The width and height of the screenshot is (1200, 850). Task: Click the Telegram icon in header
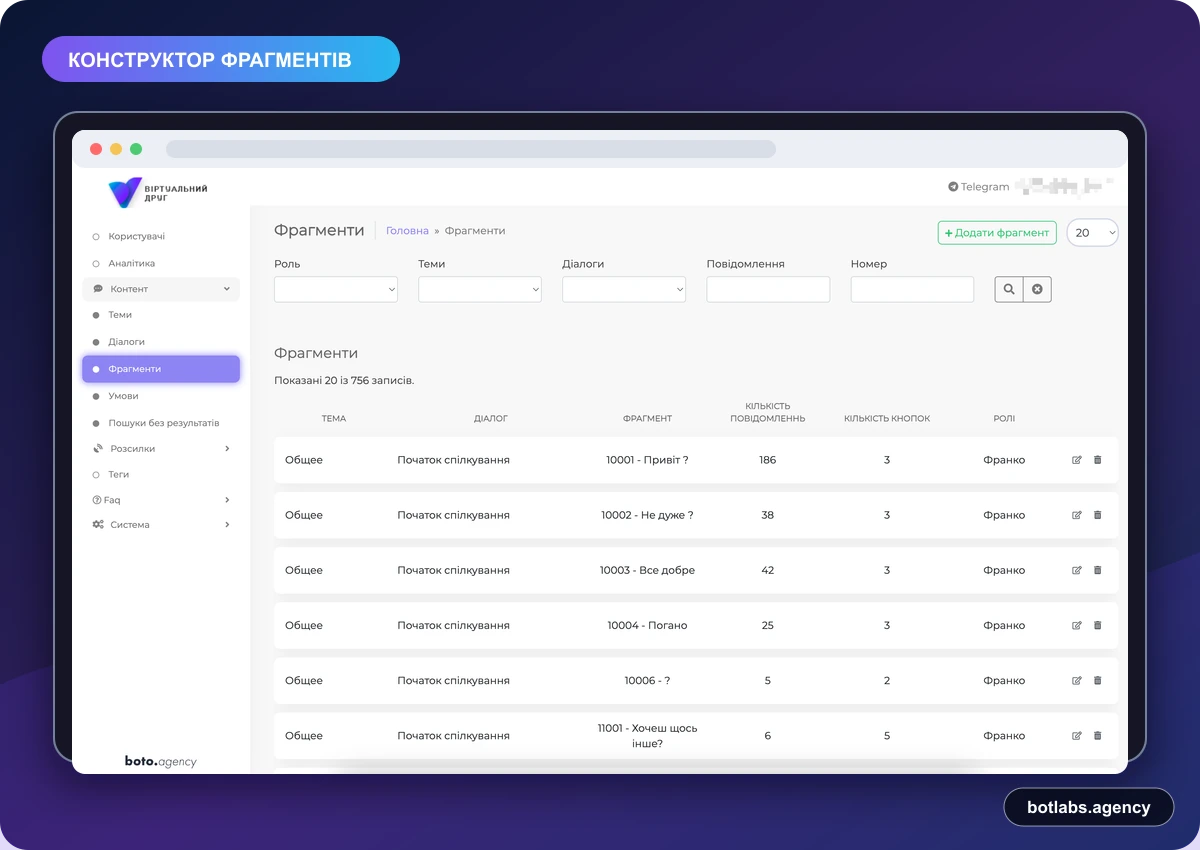pyautogui.click(x=953, y=187)
